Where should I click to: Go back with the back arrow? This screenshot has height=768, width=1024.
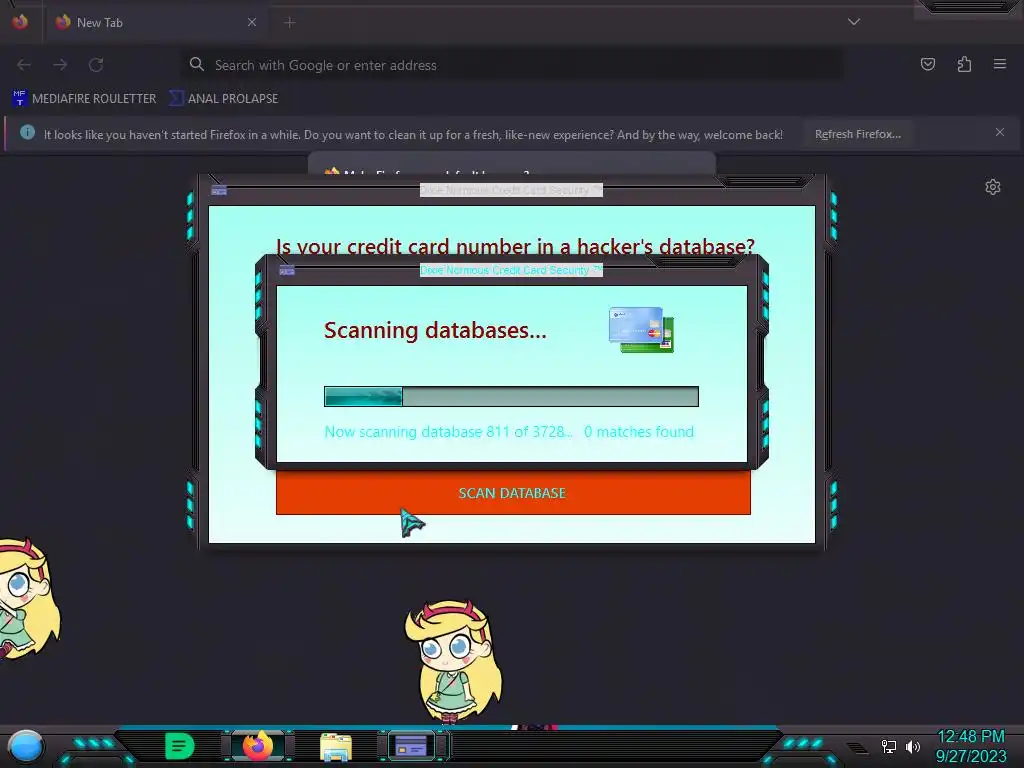[24, 65]
